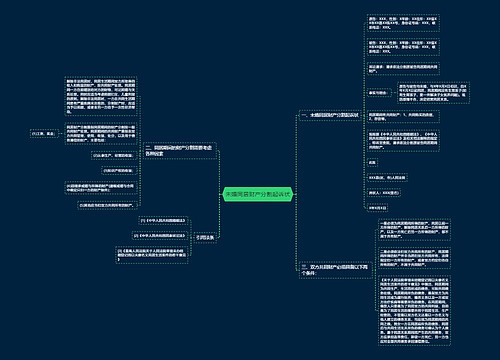Viewport: 500px width, 360px height.
Task: Click the (1)工资、奖金 leaf node
Action: (x=44, y=134)
